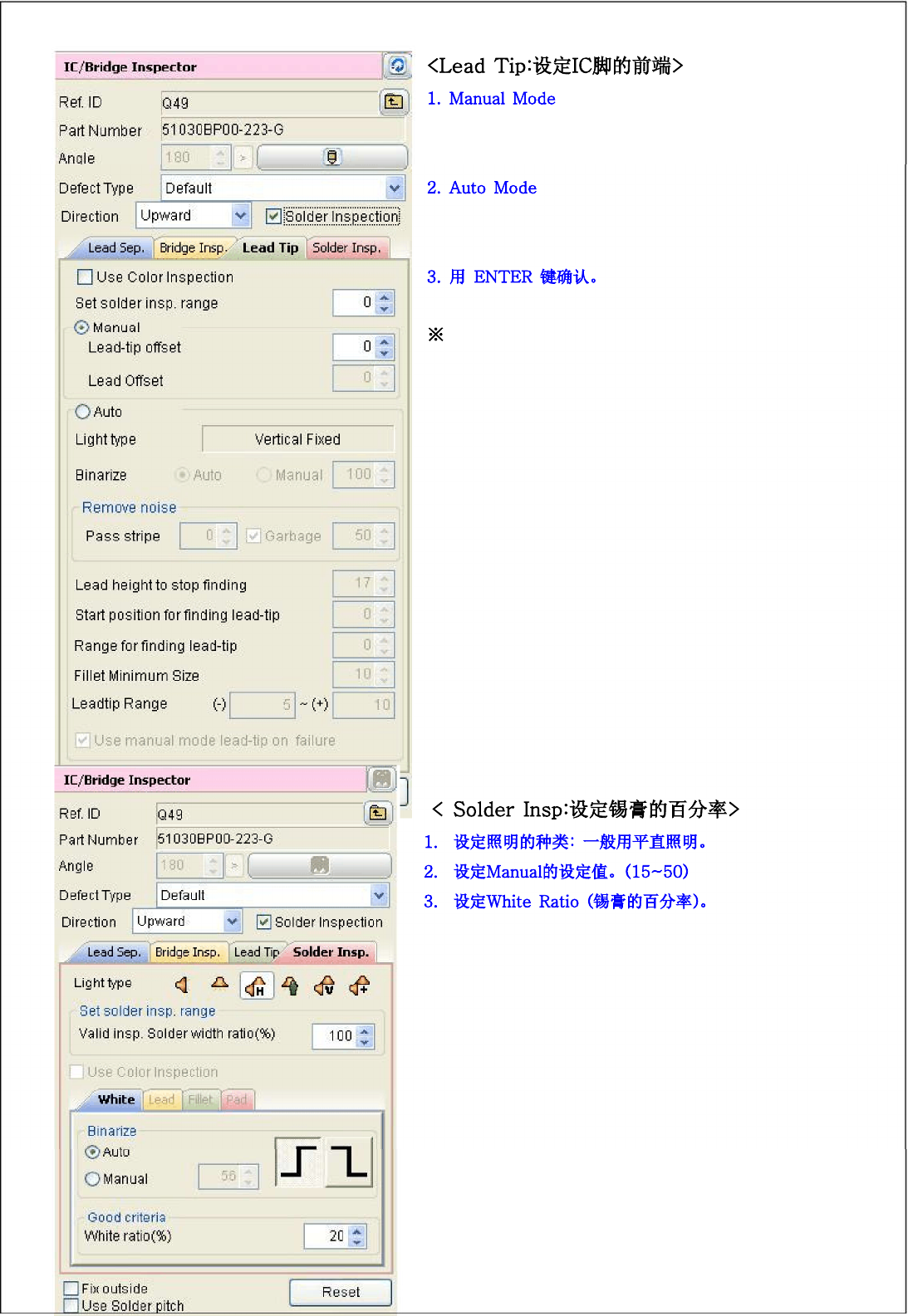The width and height of the screenshot is (908, 1316).
Task: Click header icon of lower IC/Bridge Inspector panel
Action: (x=381, y=779)
